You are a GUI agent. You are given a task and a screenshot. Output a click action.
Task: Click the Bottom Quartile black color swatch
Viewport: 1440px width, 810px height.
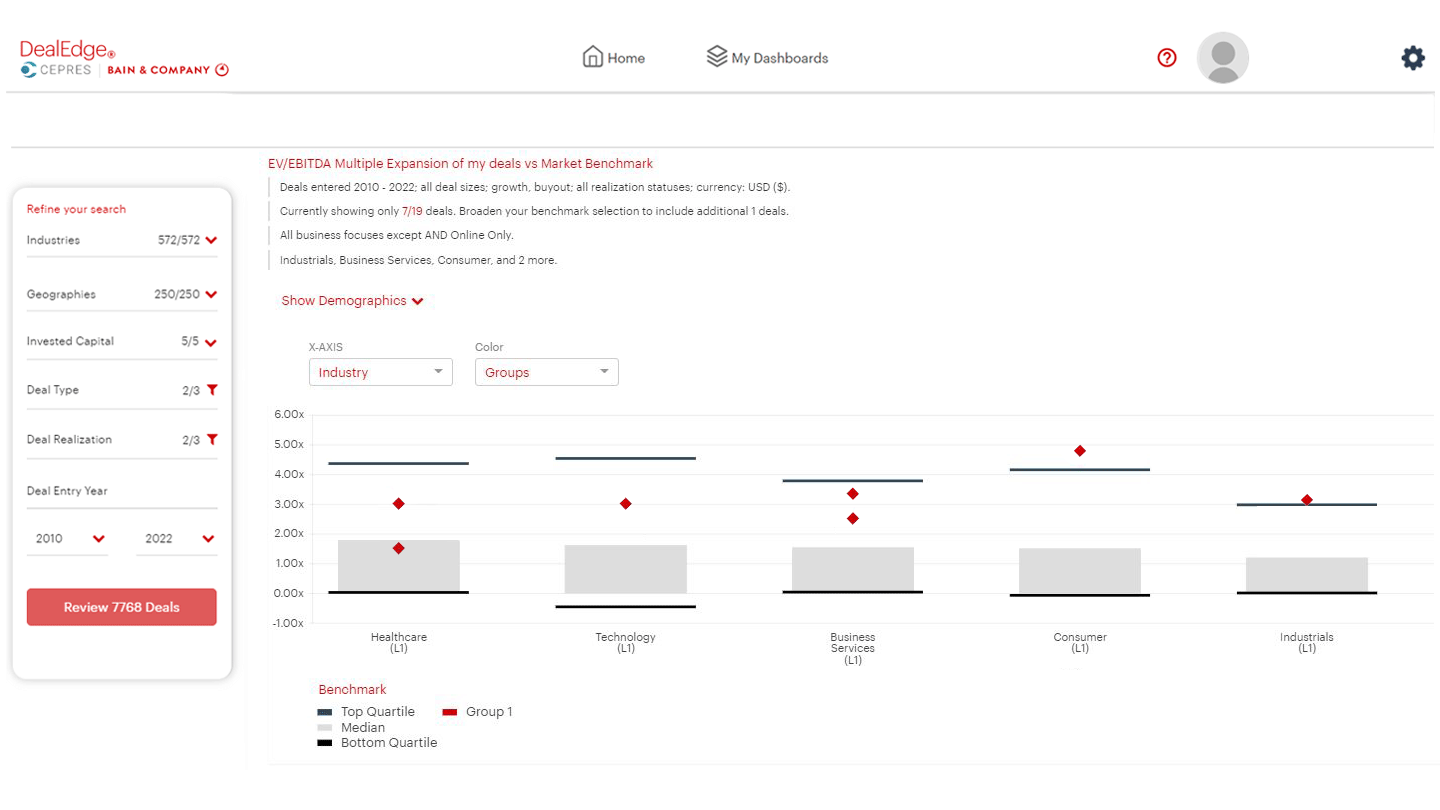click(x=322, y=742)
